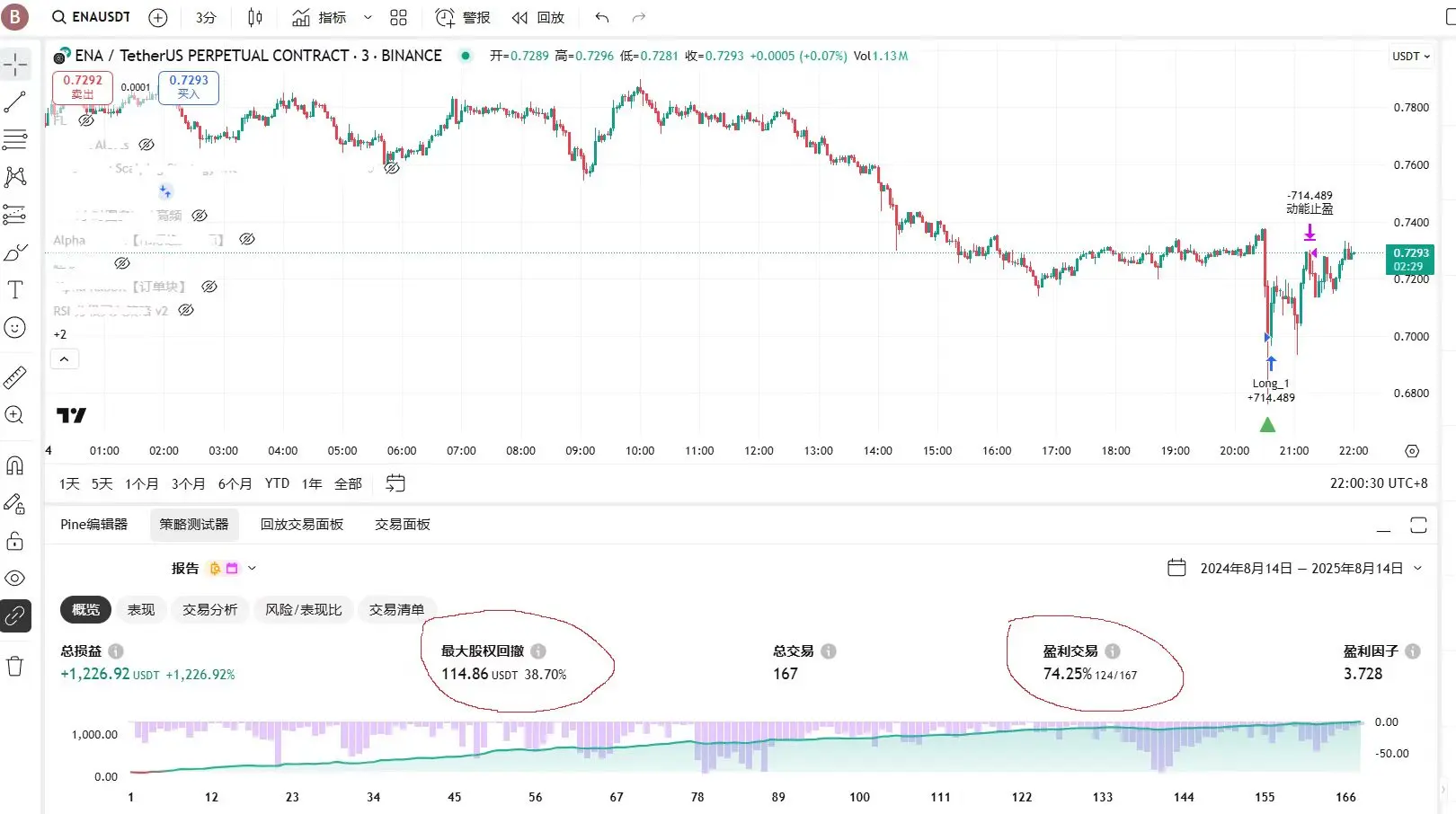Open the Fibonacci retracement tools
Viewport: 1456px width, 814px height.
tap(15, 139)
